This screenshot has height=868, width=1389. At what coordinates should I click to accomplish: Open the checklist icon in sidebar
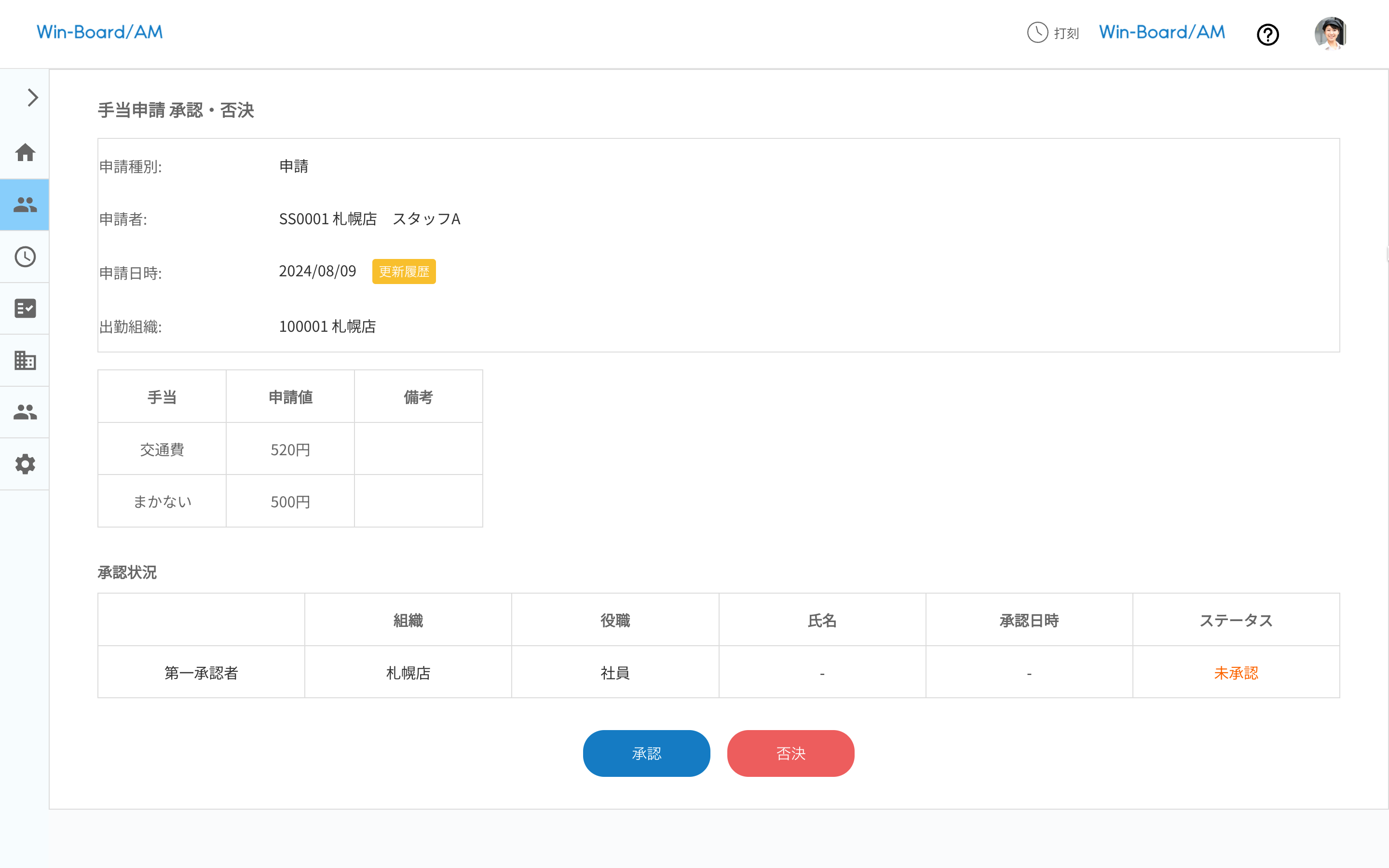coord(25,308)
